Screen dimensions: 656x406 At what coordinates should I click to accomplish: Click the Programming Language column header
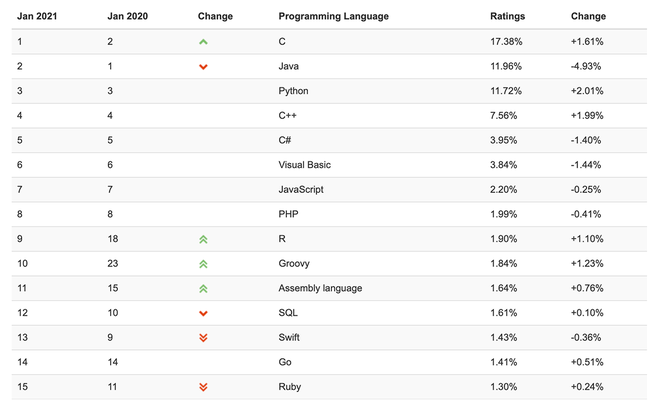(333, 16)
